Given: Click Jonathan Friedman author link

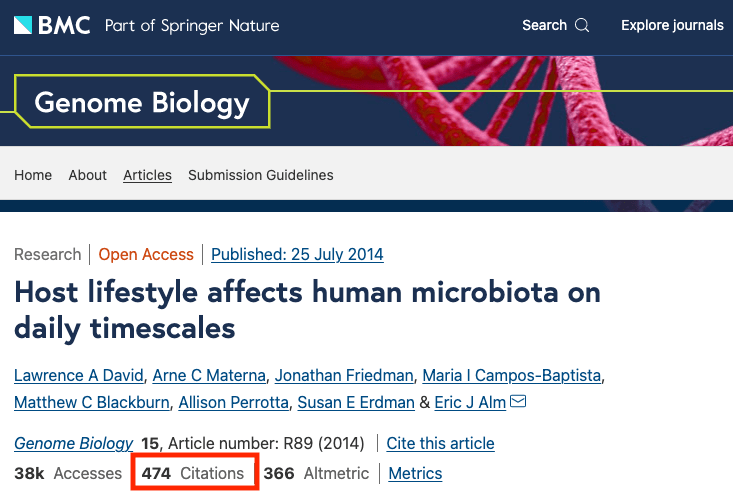Looking at the screenshot, I should [344, 376].
